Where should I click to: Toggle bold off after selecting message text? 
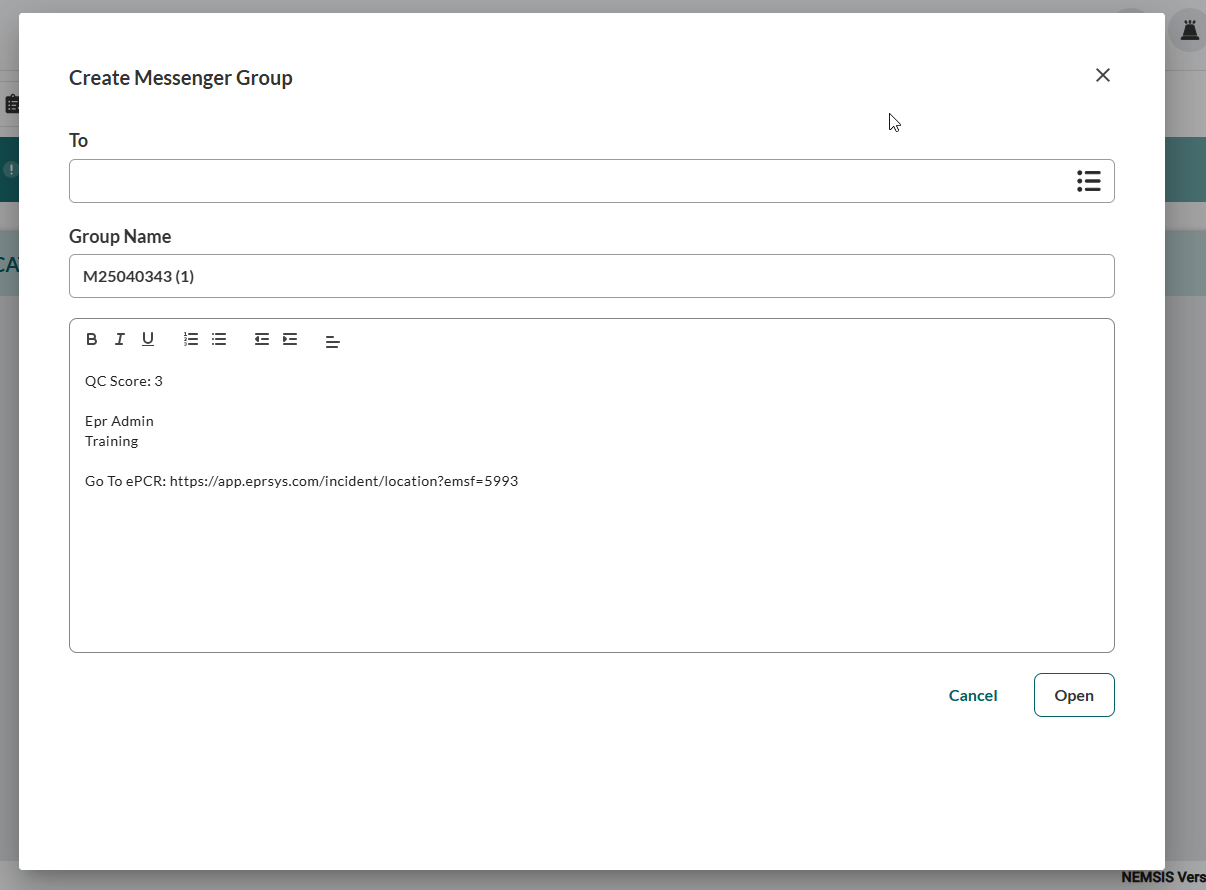coord(91,339)
